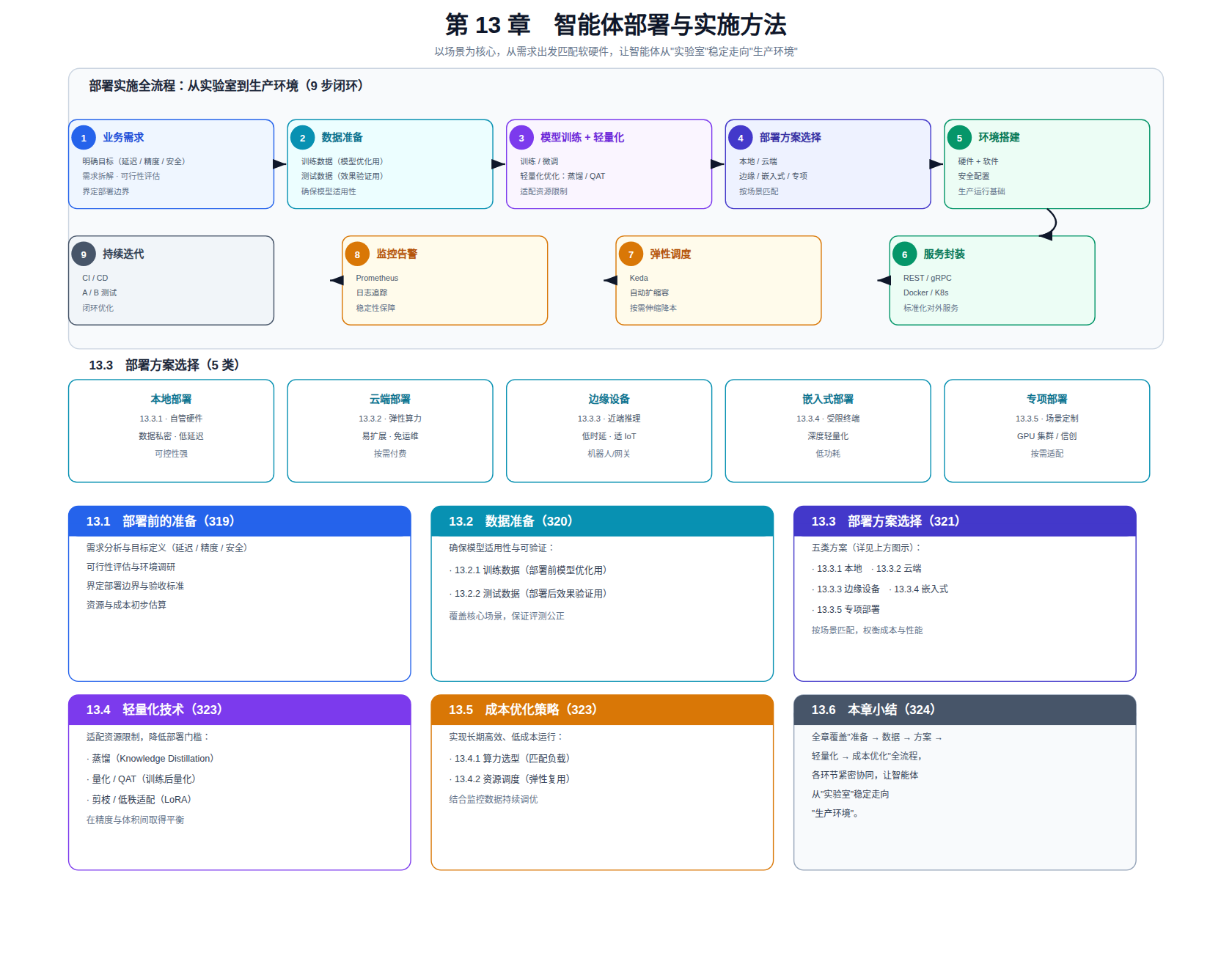Click text 可行性评估与环境调研
1232x953 pixels.
[131, 567]
